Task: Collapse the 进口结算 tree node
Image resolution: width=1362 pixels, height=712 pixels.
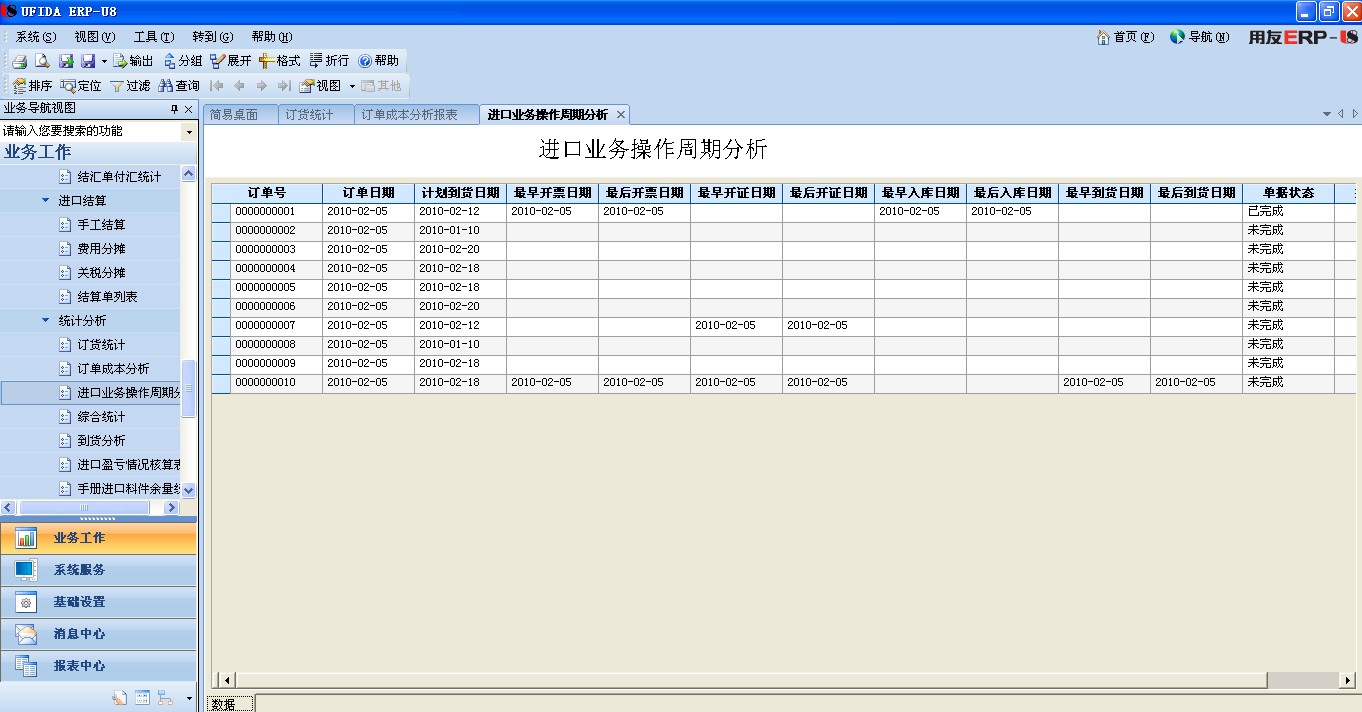Action: click(x=46, y=200)
